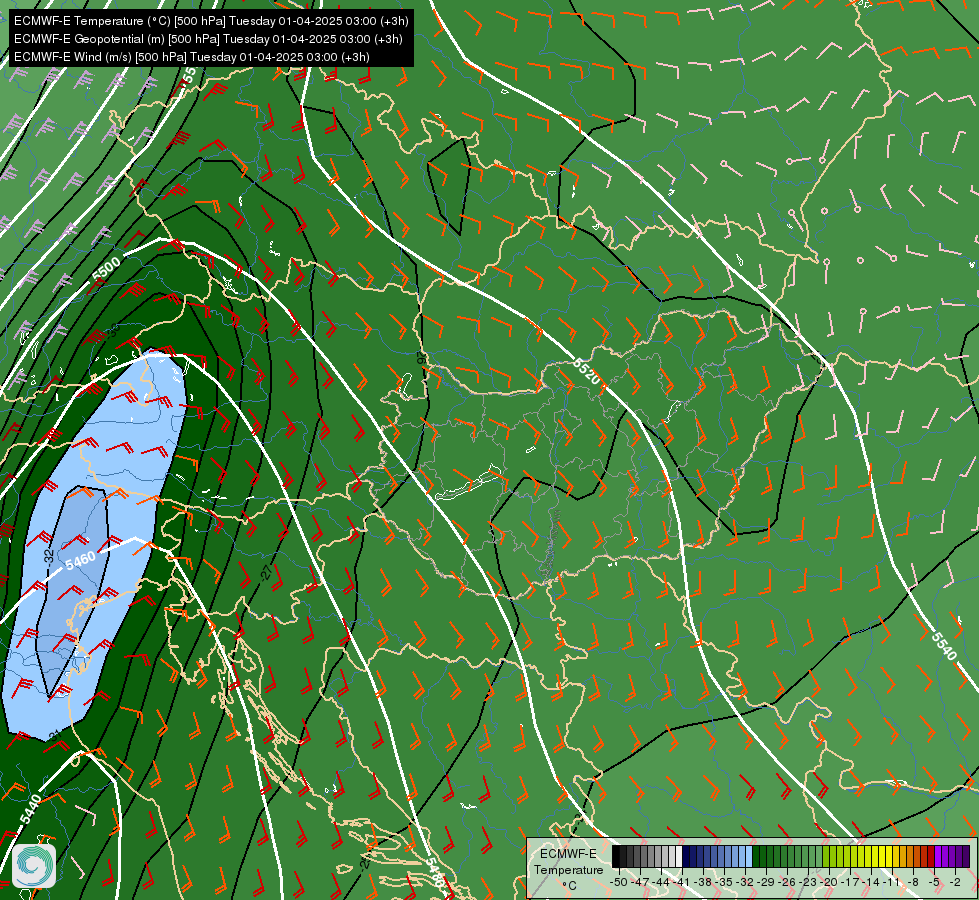Screen dimensions: 979x900
Task: Click the spiral weather logo icon
Action: pyautogui.click(x=34, y=866)
